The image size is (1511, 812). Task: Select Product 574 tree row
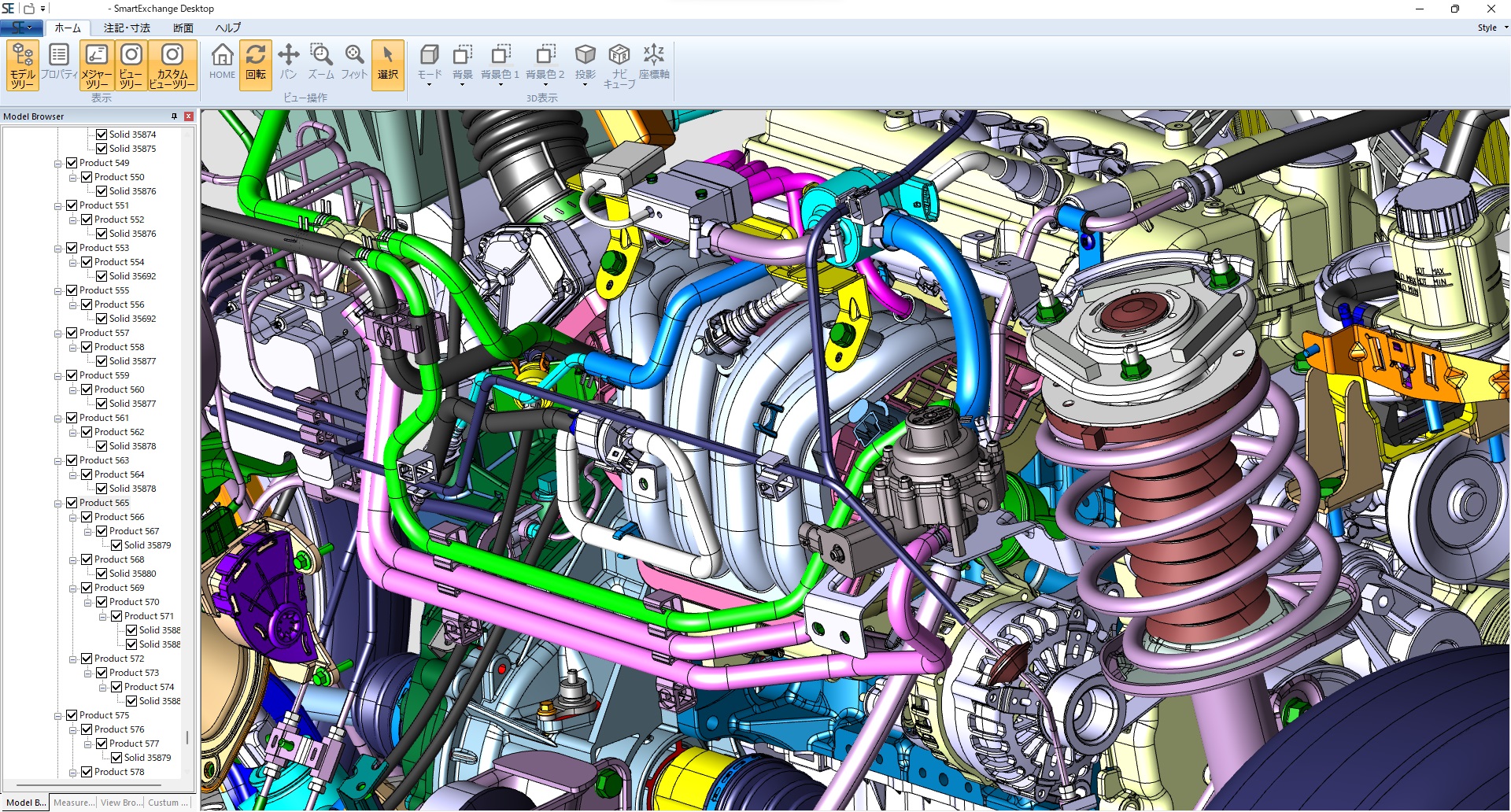[149, 687]
